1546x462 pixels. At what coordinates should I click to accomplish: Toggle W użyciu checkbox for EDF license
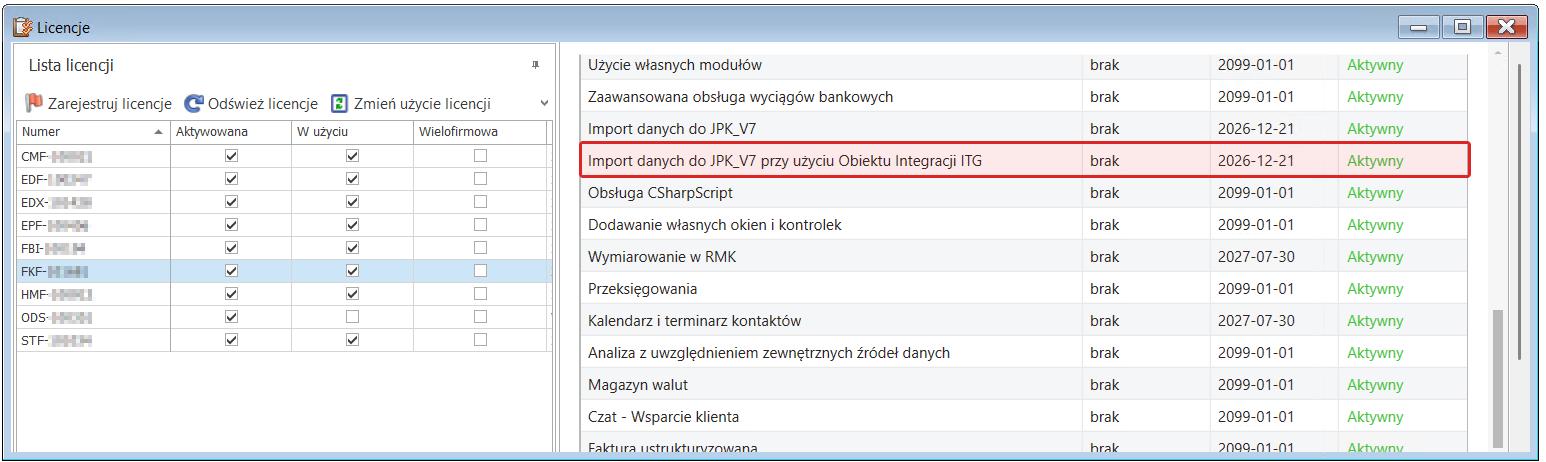[352, 179]
